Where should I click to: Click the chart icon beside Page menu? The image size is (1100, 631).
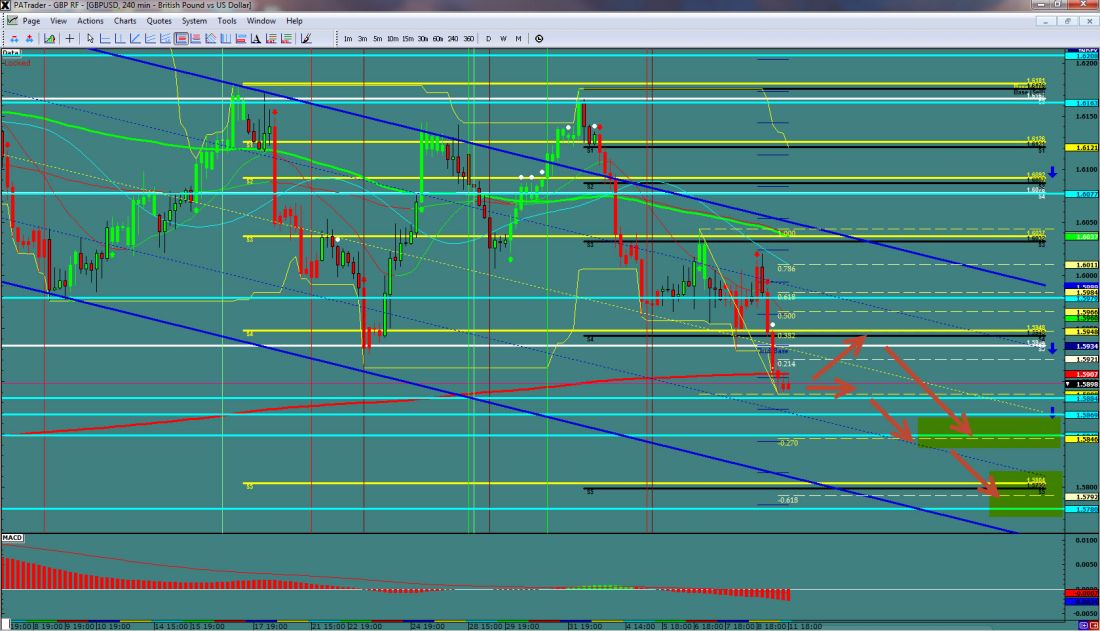(x=11, y=20)
